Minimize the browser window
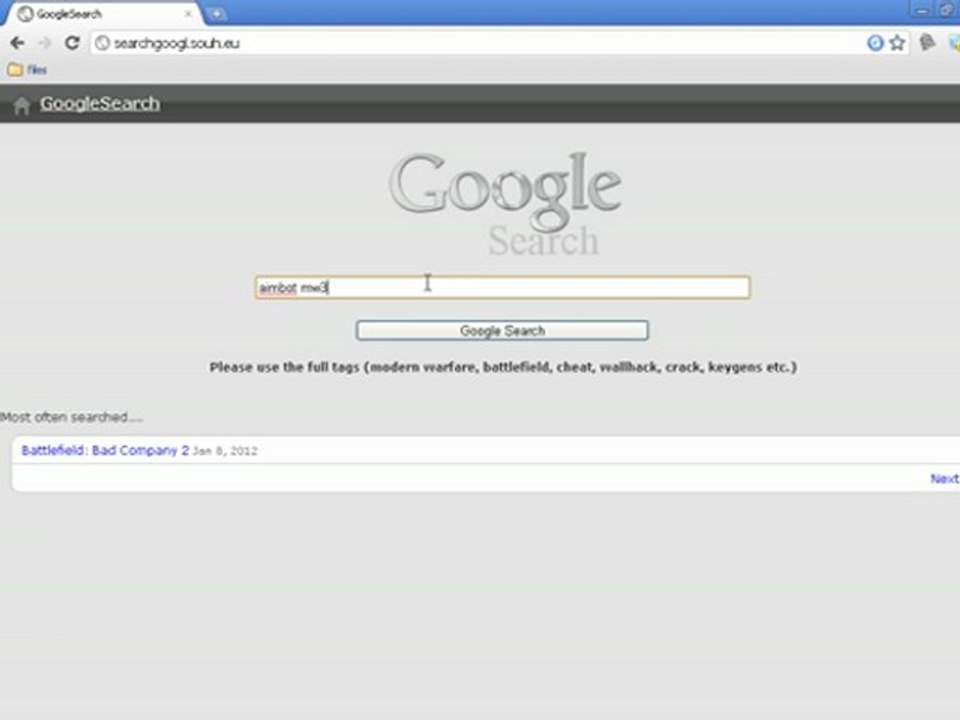960x720 pixels. tap(921, 10)
